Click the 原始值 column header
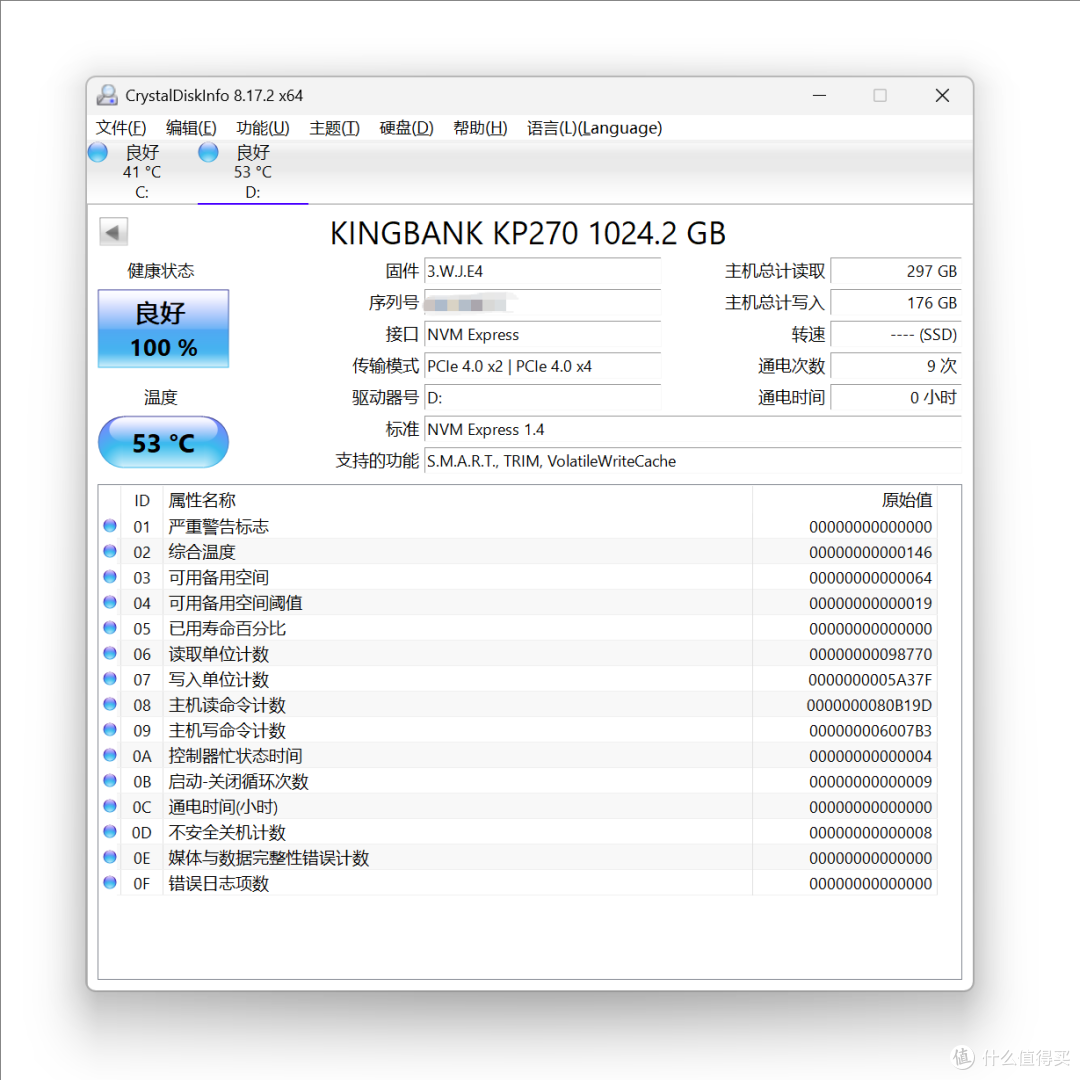The height and width of the screenshot is (1080, 1080). 844,500
